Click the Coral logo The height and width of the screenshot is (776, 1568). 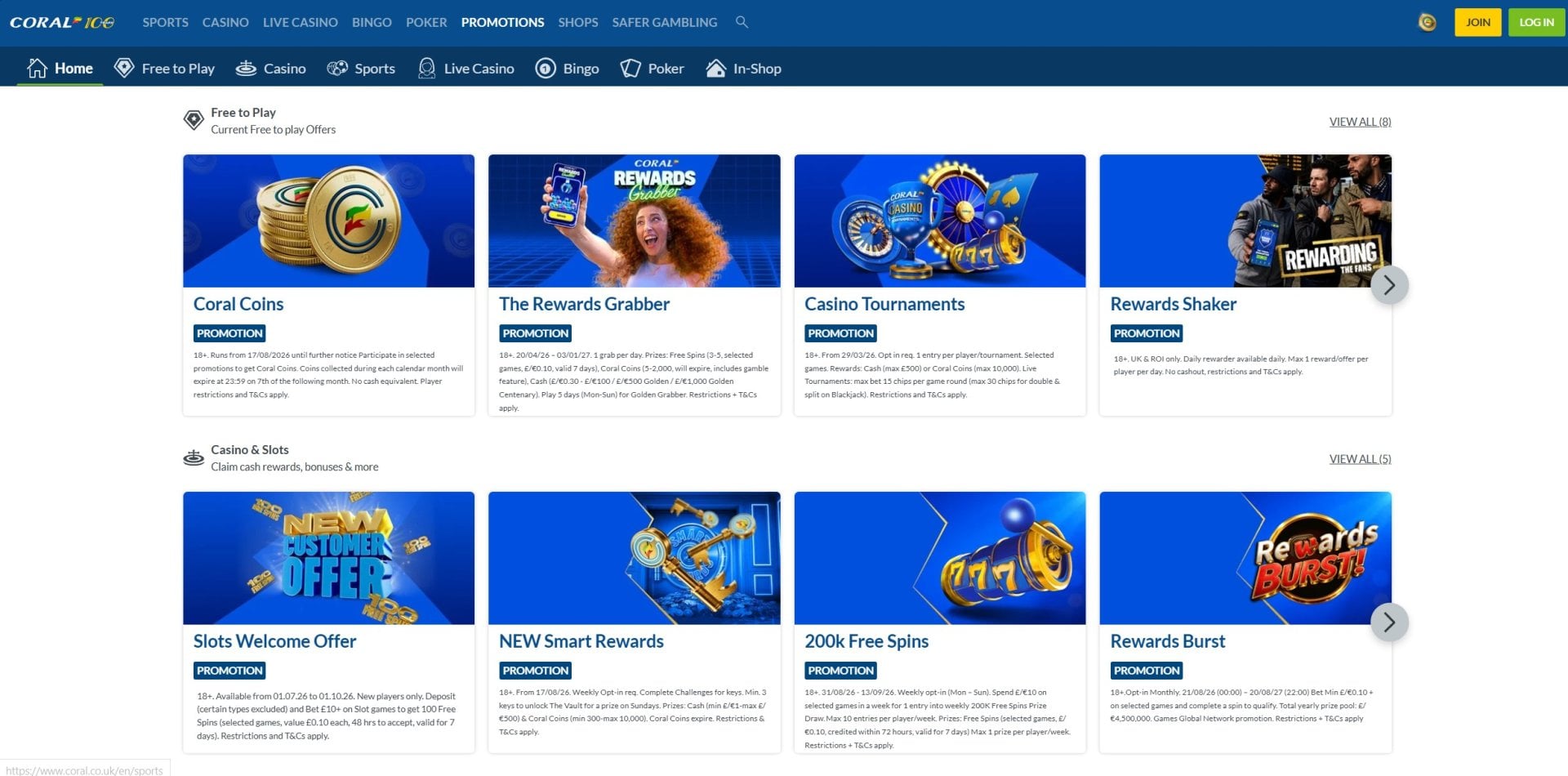pos(62,22)
